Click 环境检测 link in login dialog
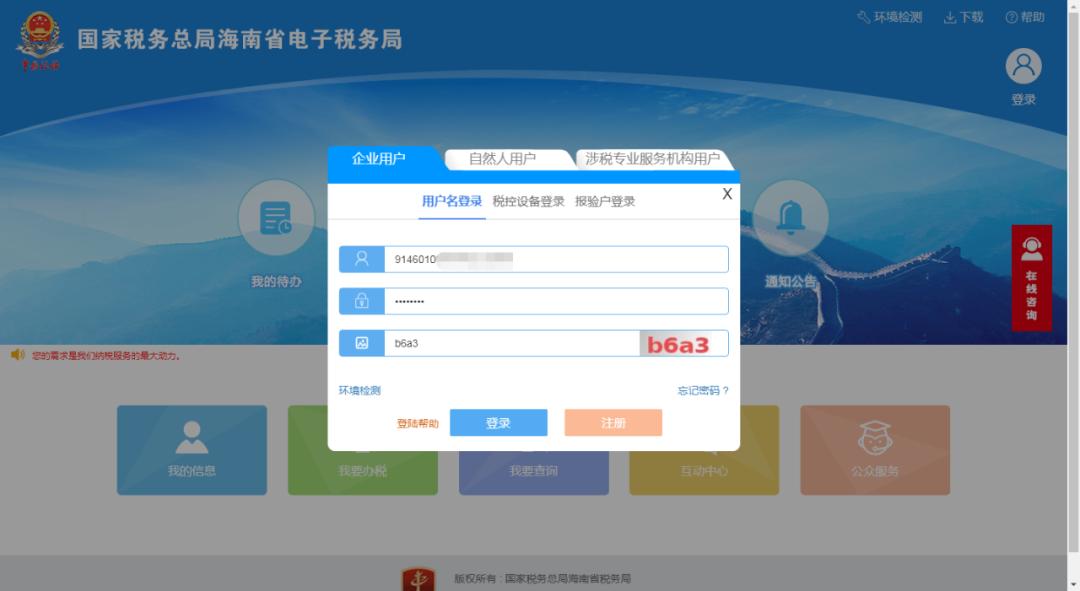This screenshot has width=1080, height=591. pyautogui.click(x=360, y=391)
